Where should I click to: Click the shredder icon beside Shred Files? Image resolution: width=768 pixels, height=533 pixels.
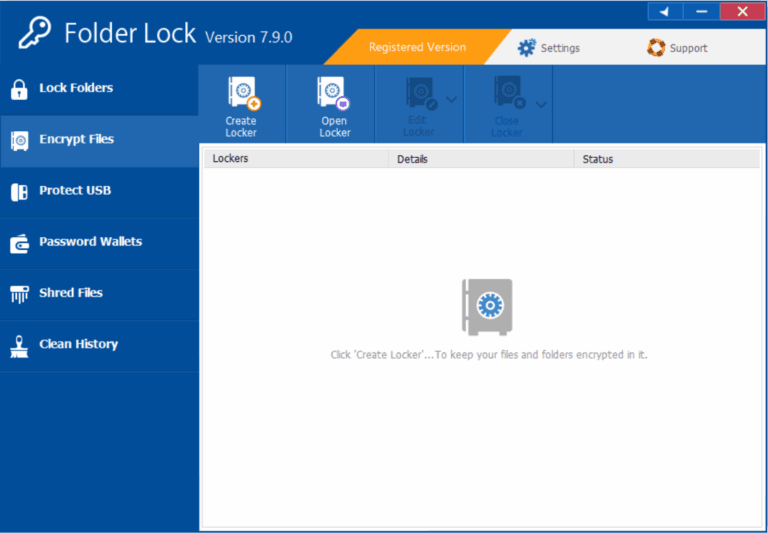tap(19, 294)
